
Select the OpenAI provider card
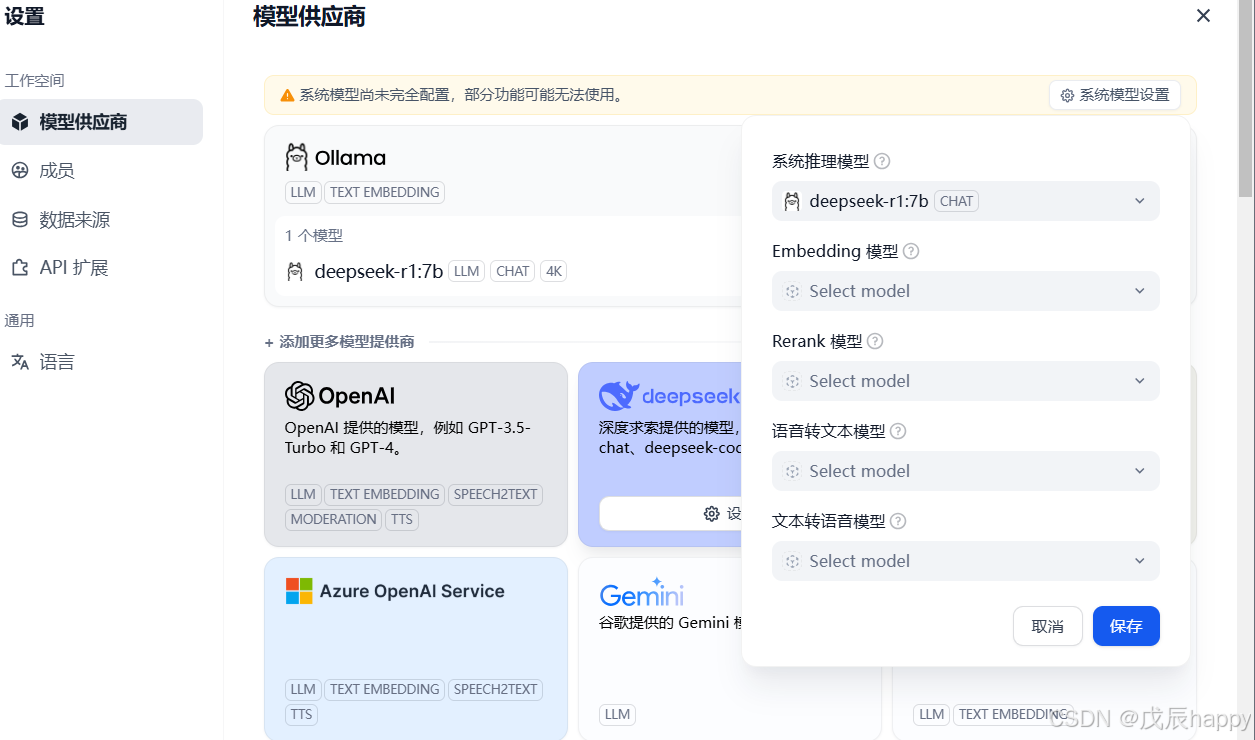[x=416, y=454]
